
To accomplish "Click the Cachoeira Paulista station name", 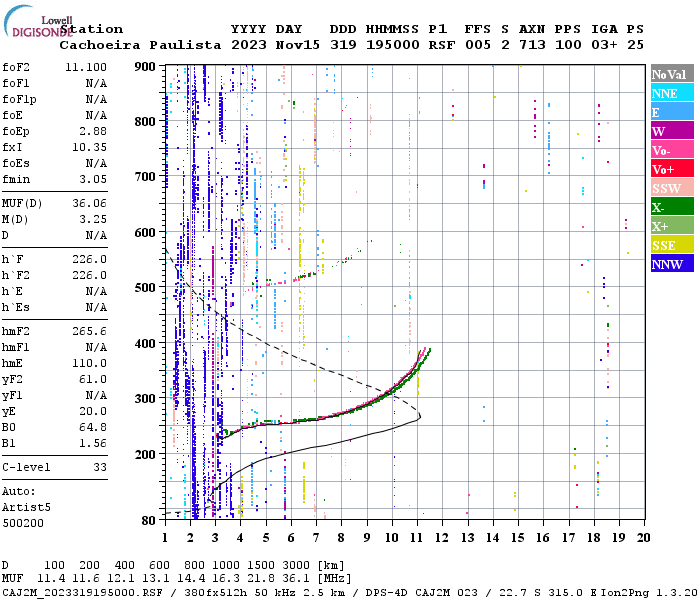I will 140,45.
